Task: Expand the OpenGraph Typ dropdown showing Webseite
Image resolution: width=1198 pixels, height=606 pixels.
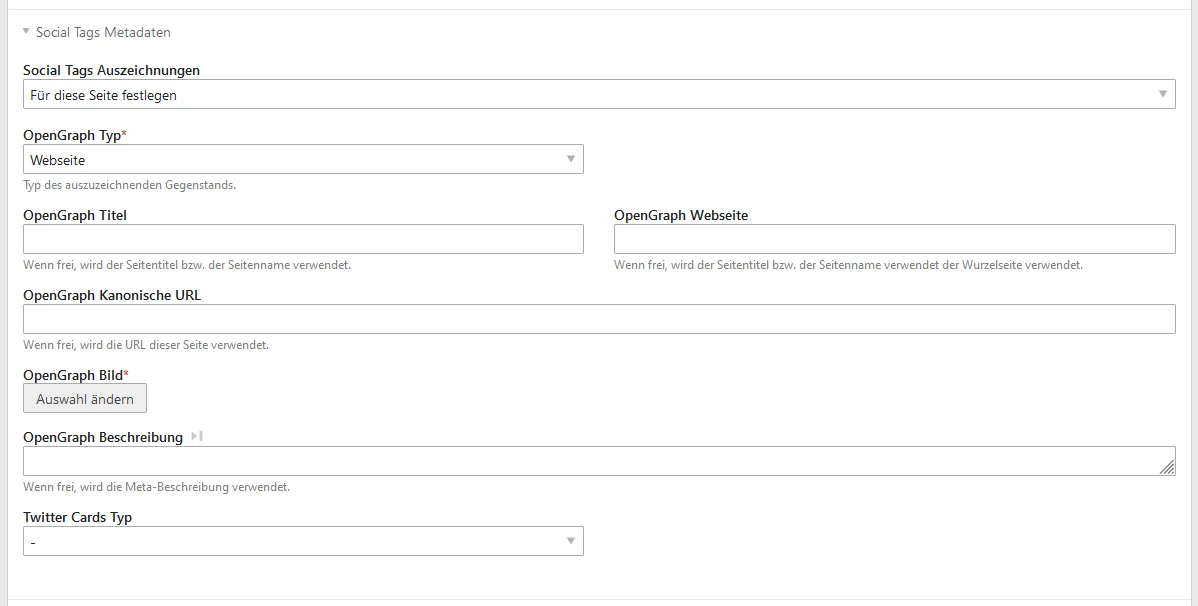Action: [x=302, y=160]
